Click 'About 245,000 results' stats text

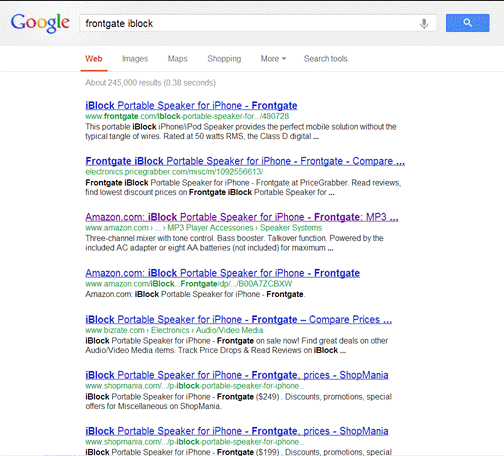[x=150, y=83]
